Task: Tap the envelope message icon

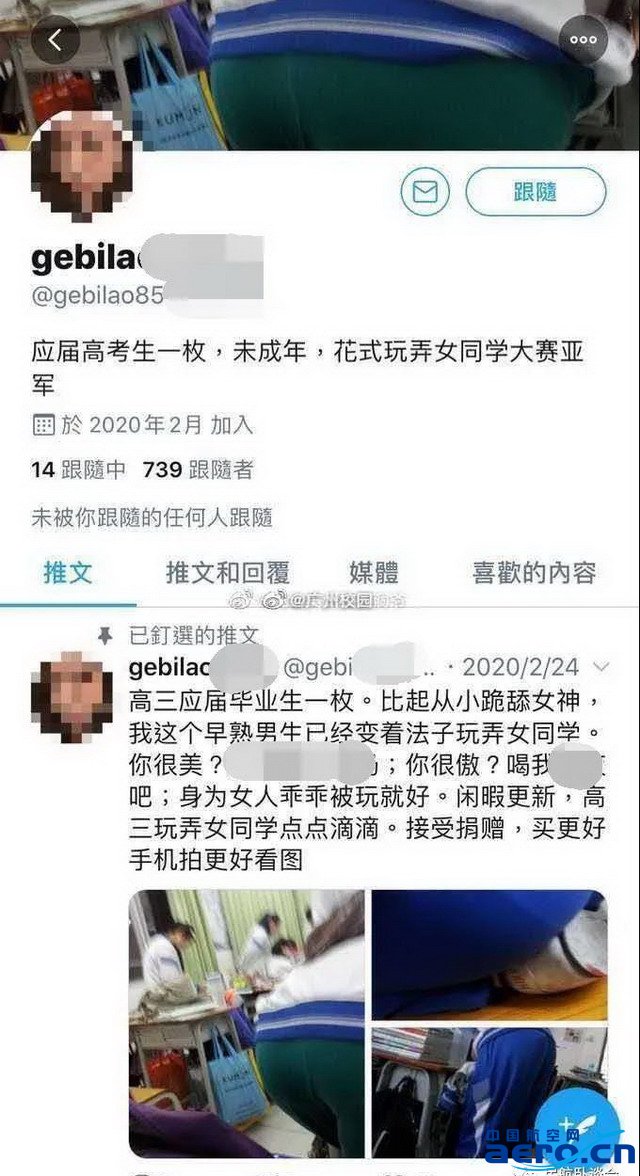Action: (x=425, y=192)
